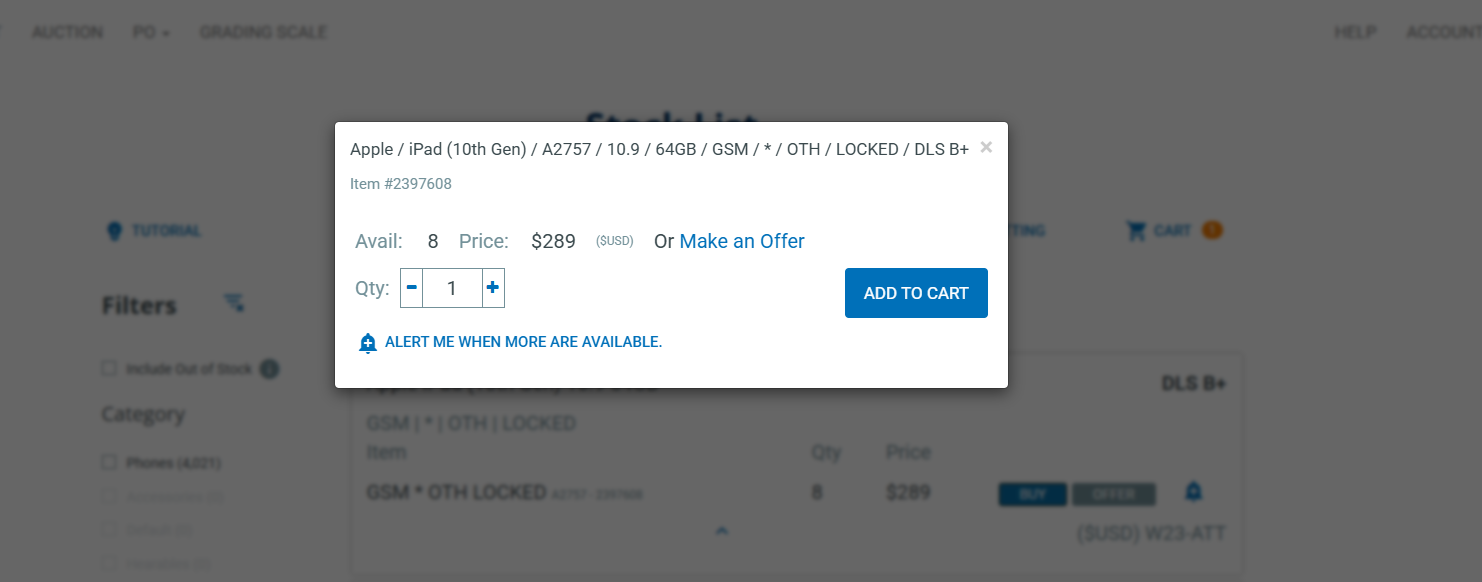Click inside the quantity input field
Screen dimensions: 1482x582
coord(452,287)
